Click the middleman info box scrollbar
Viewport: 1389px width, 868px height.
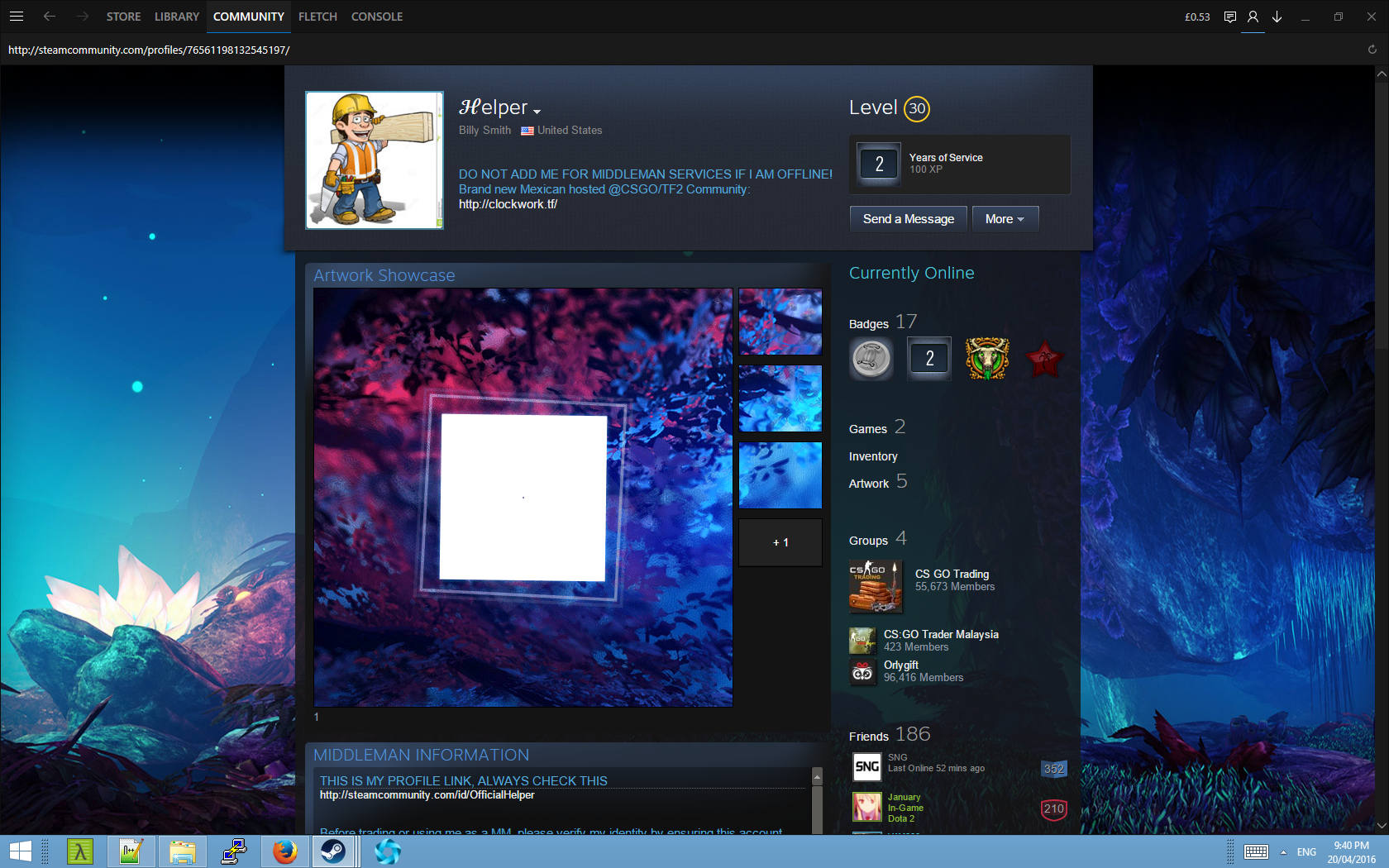pos(817,802)
